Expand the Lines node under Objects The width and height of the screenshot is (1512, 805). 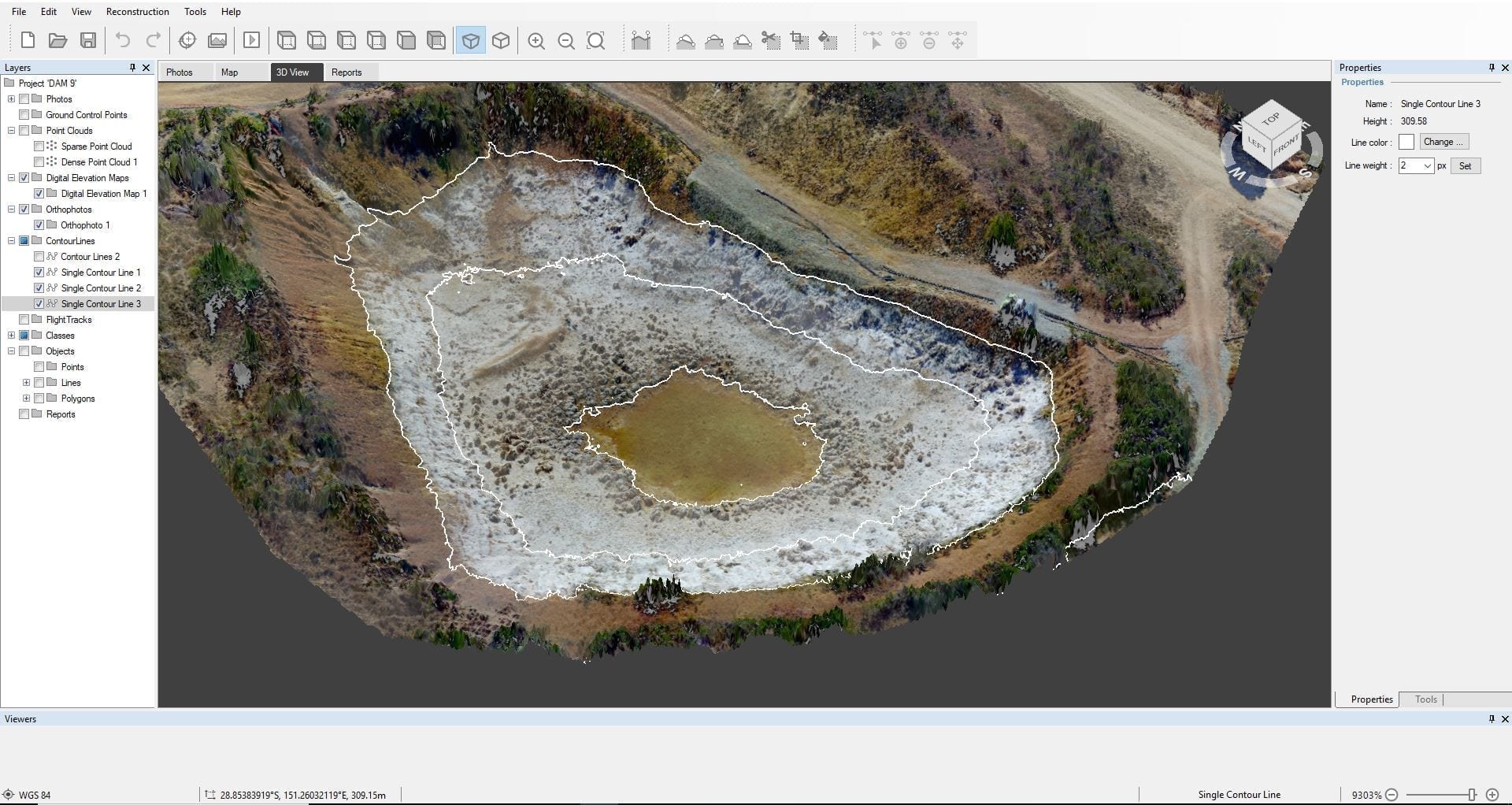click(26, 383)
